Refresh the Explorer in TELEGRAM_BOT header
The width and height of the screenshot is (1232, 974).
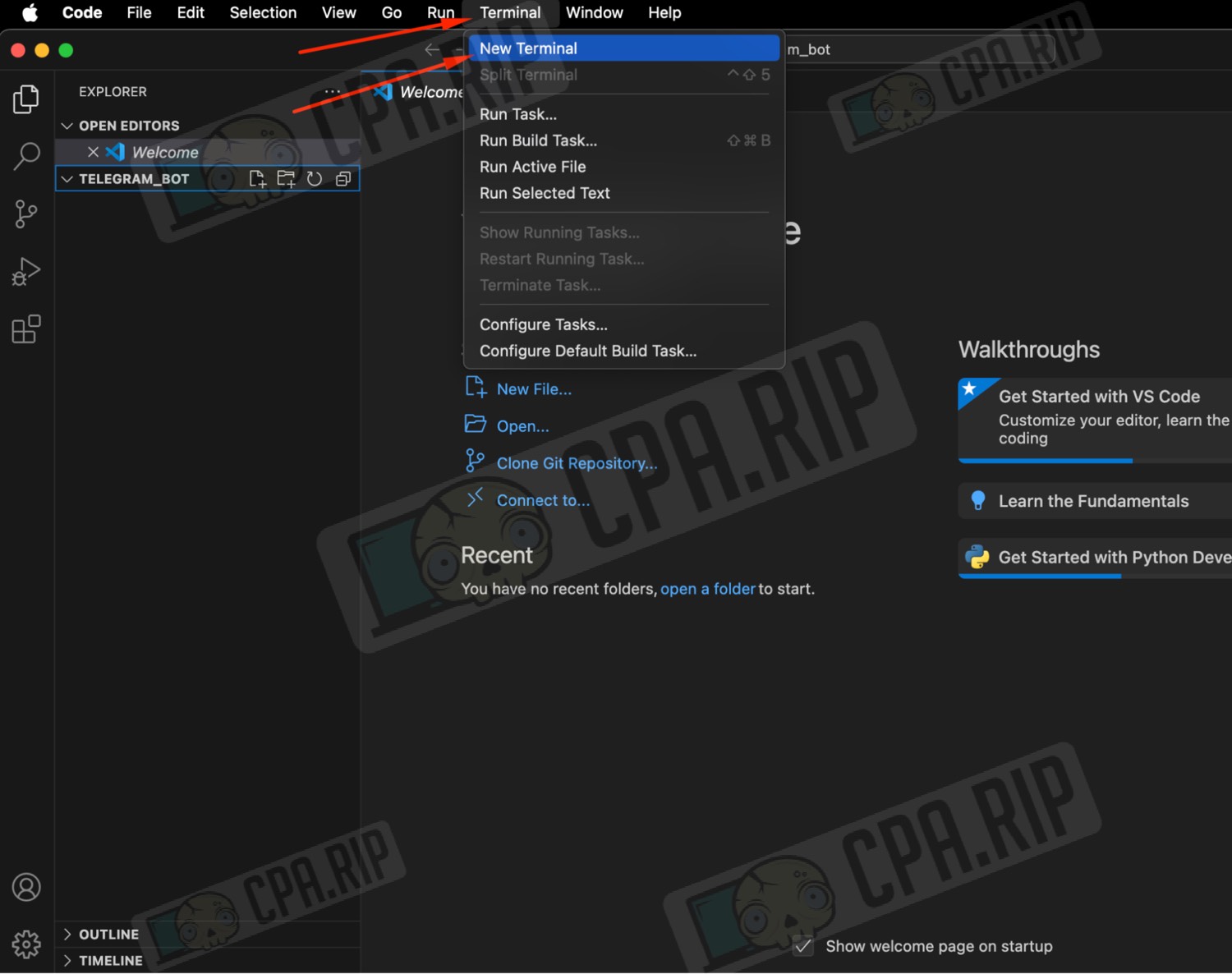pos(315,179)
